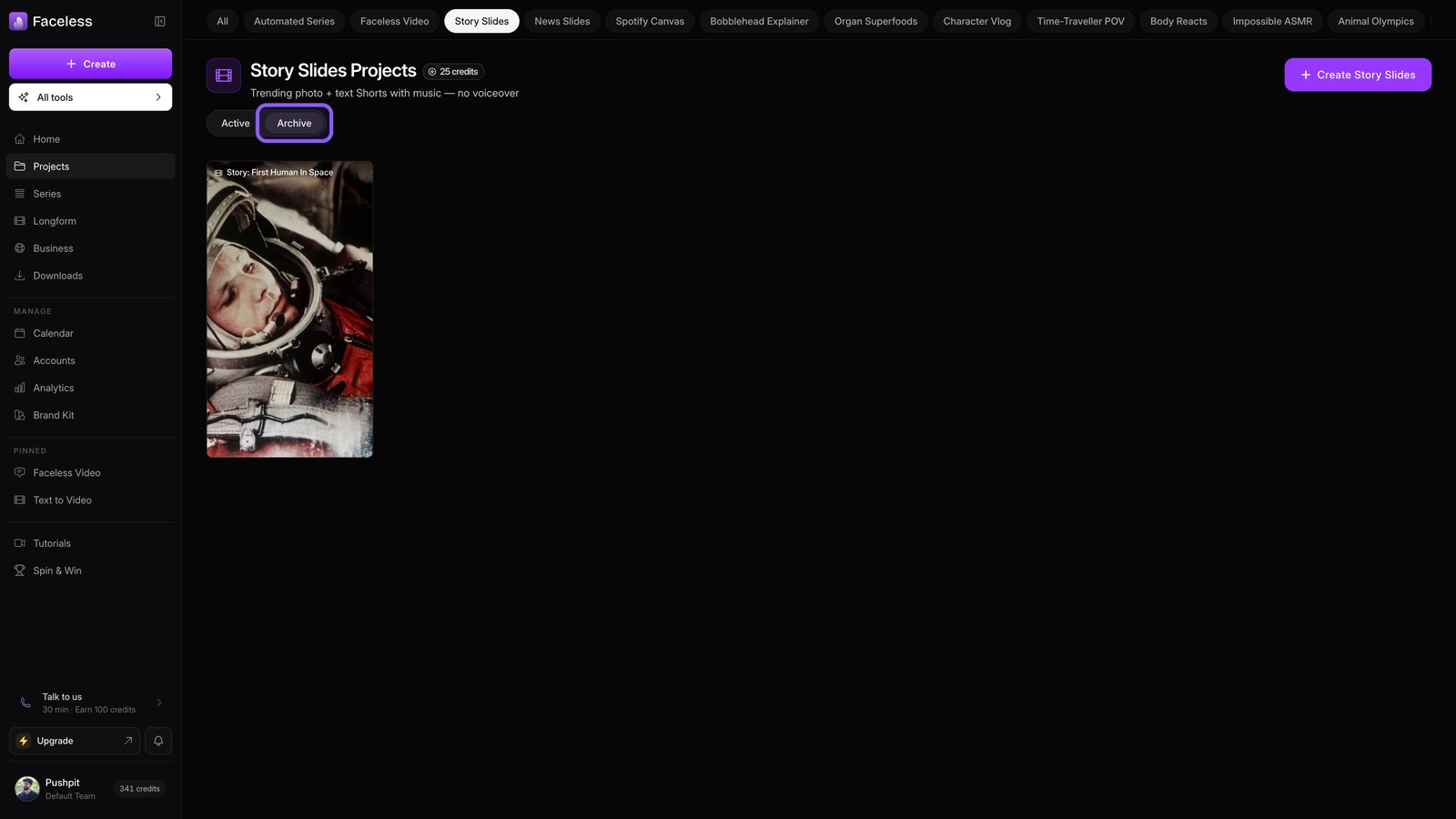Screen dimensions: 1456x819
Task: Open the Spotify Canvas tab
Action: click(x=650, y=21)
